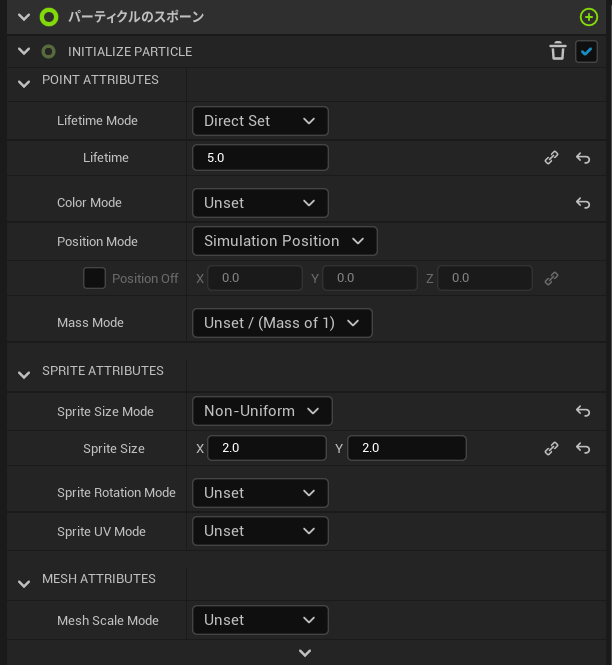The image size is (612, 665).
Task: Open the Sprite Rotation Mode dropdown
Action: click(260, 493)
